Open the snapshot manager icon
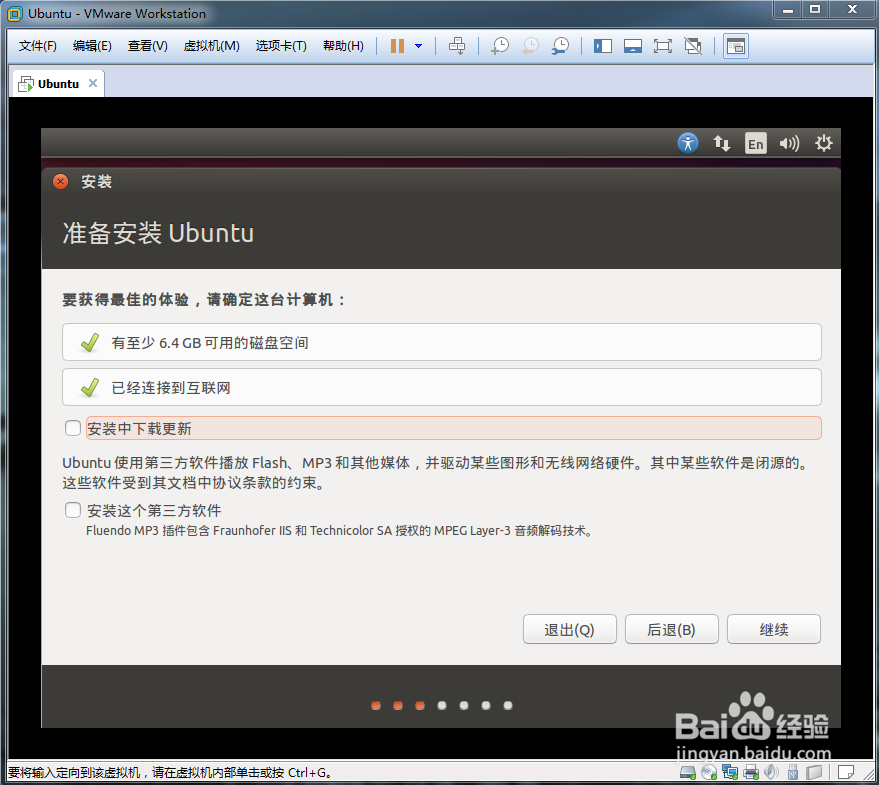Image resolution: width=879 pixels, height=785 pixels. 559,46
